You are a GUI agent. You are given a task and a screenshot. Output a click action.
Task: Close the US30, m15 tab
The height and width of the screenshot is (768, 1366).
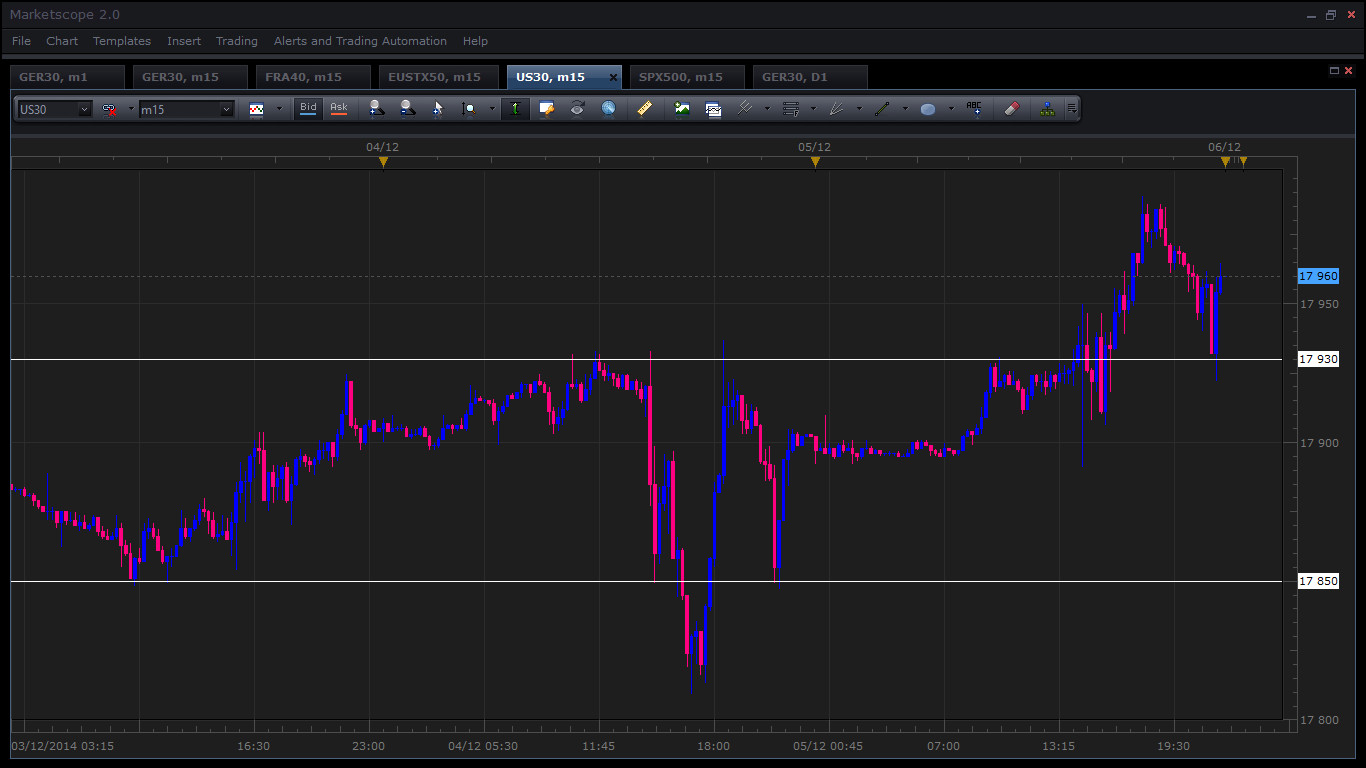[613, 77]
